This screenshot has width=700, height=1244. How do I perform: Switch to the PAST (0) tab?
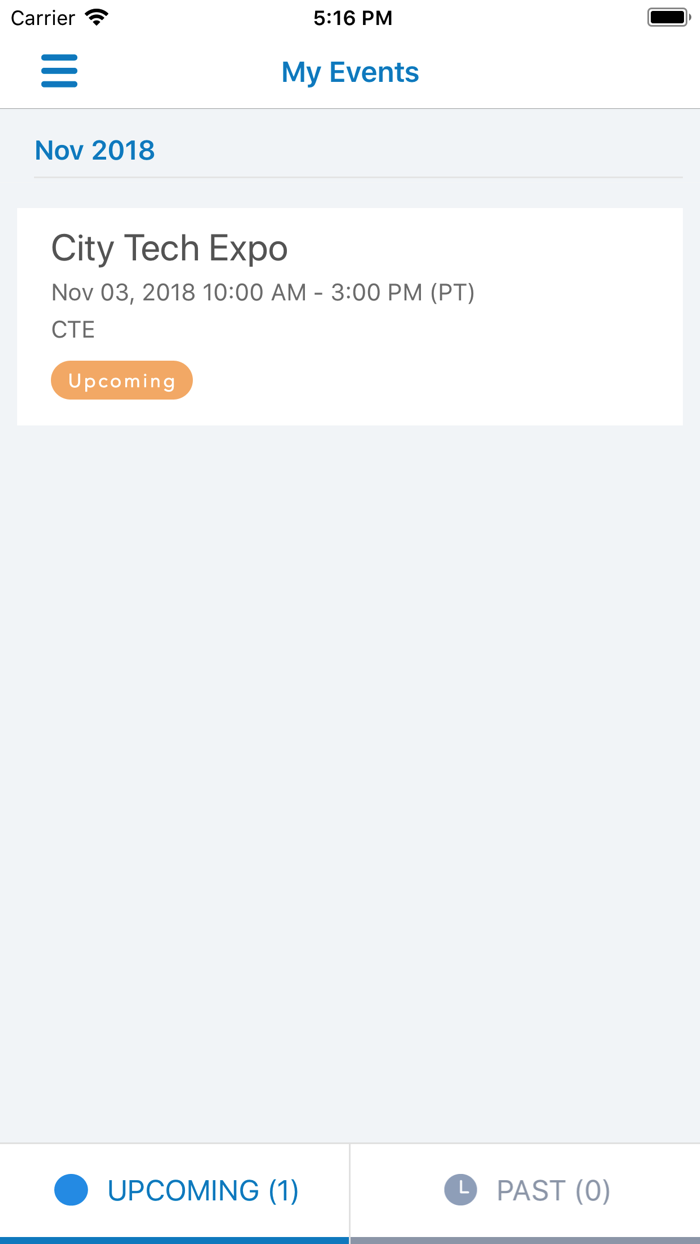525,1190
